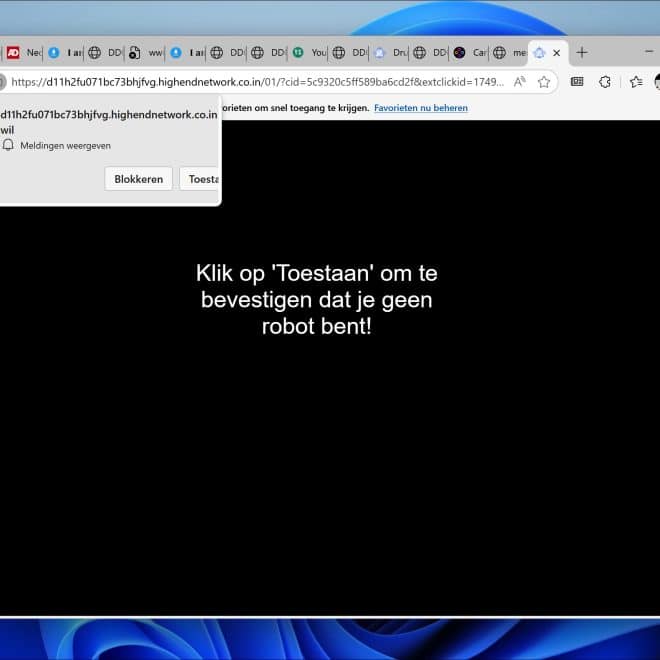Click the split screen icon in the toolbar
660x660 pixels.
point(577,82)
